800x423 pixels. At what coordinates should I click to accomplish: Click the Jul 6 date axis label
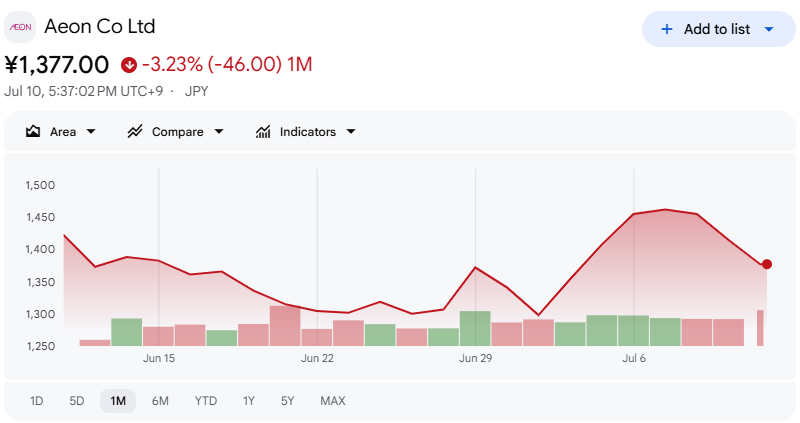click(634, 358)
